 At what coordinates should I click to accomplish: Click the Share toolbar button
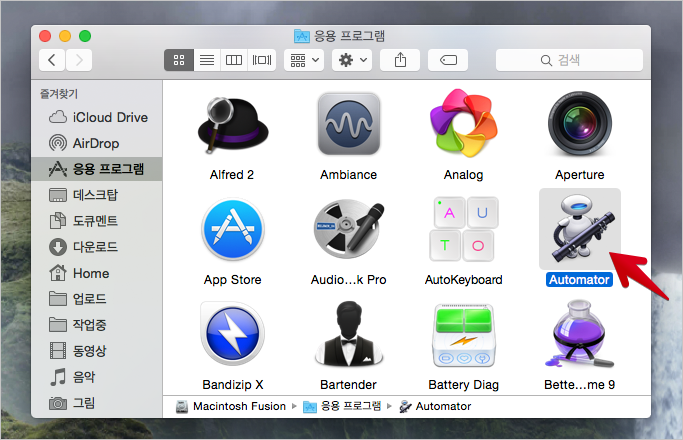(400, 60)
